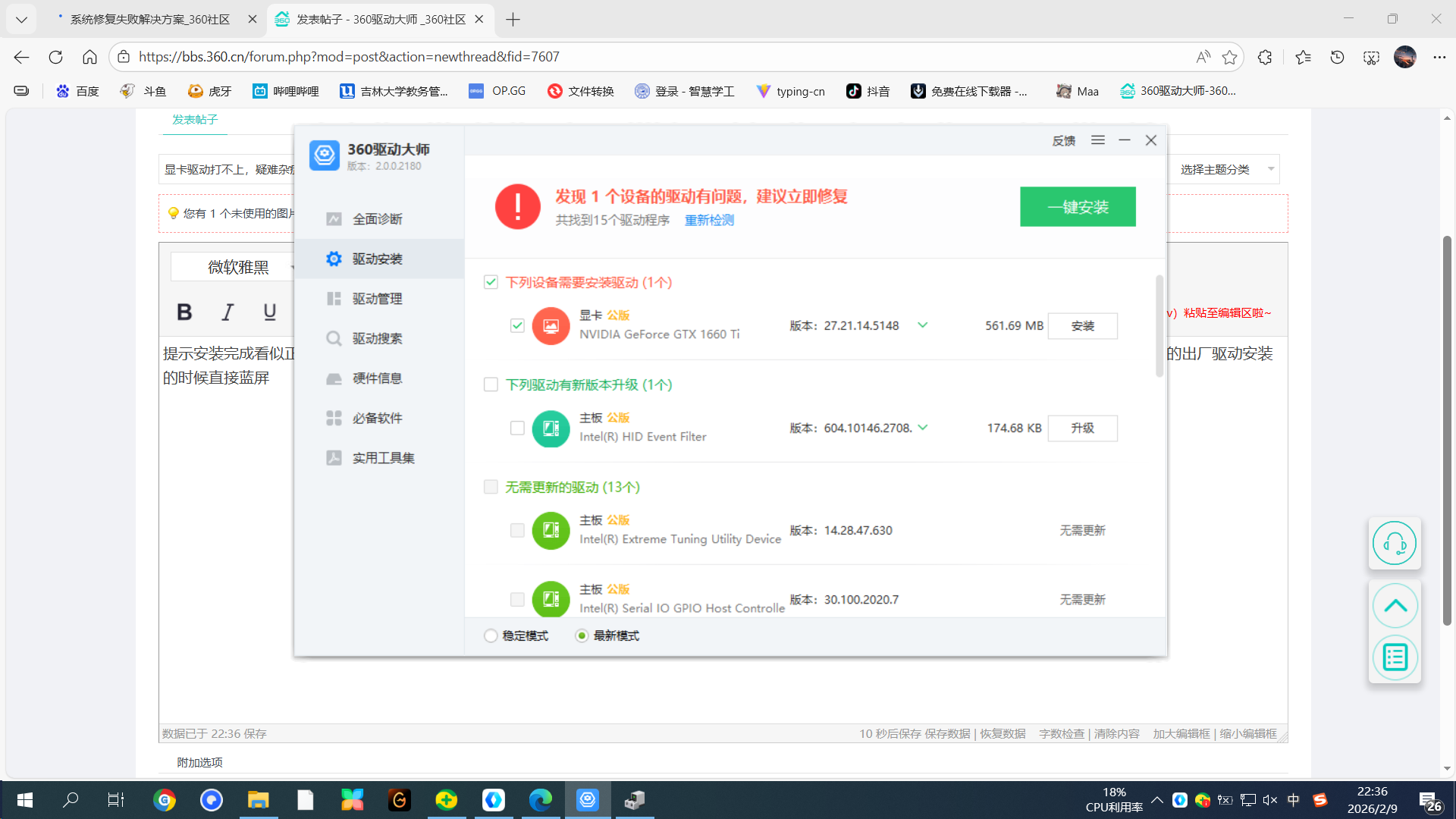
Task: Open a new browser tab
Action: pos(513,20)
